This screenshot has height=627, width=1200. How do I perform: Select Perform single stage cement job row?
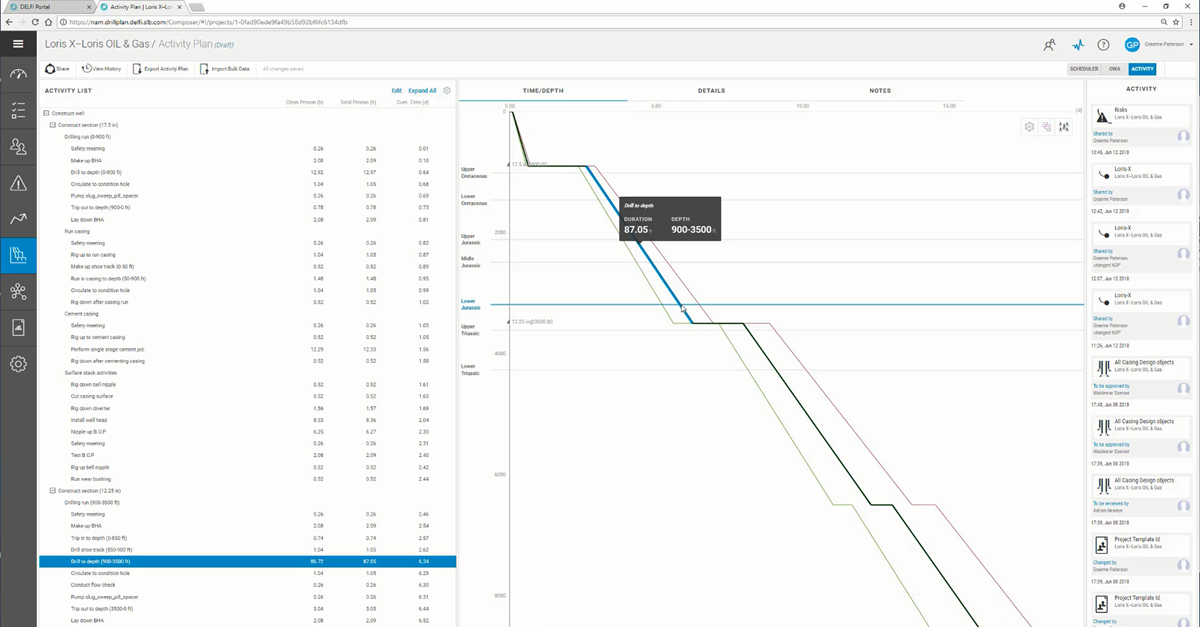(247, 349)
